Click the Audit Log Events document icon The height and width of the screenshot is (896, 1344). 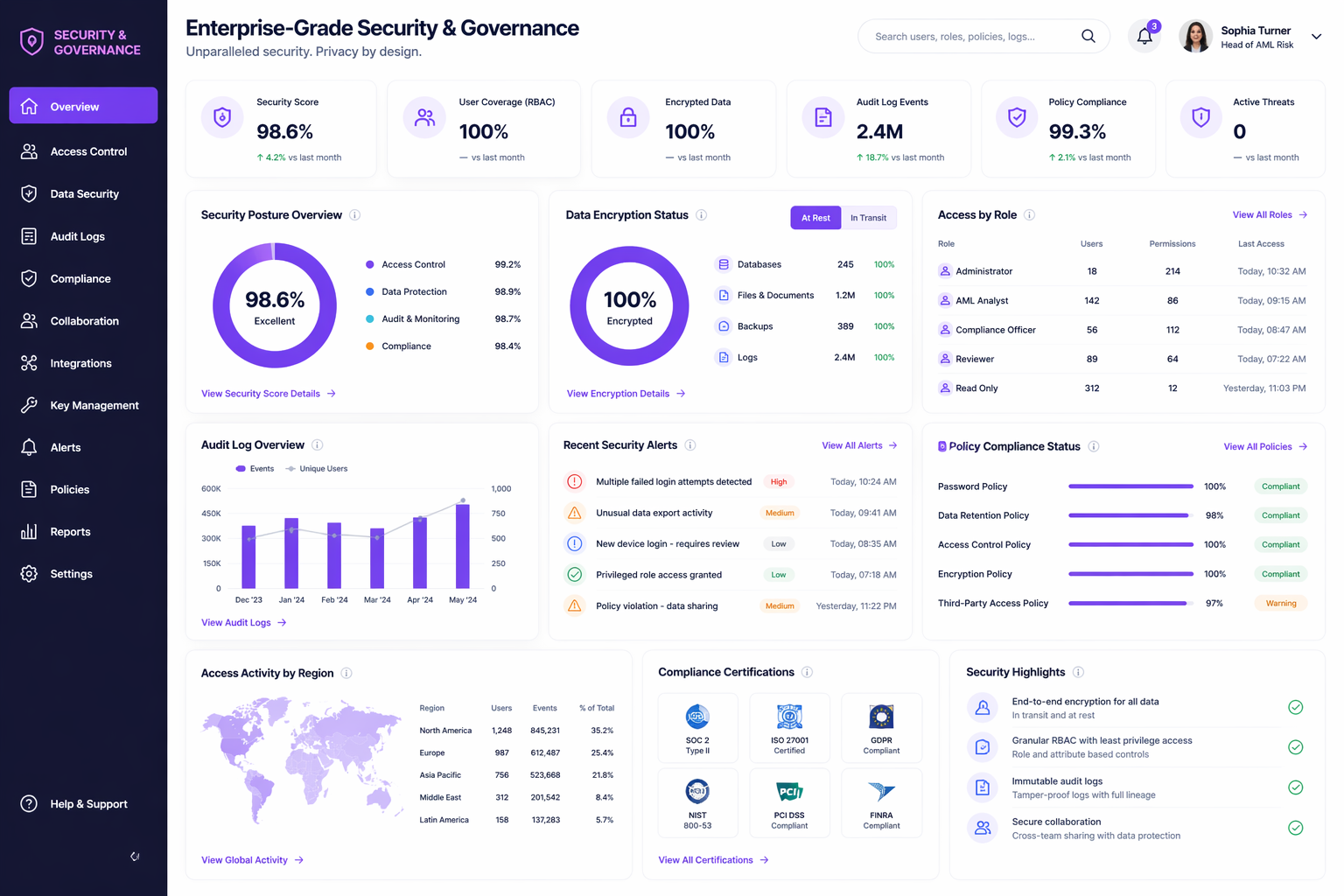[823, 117]
